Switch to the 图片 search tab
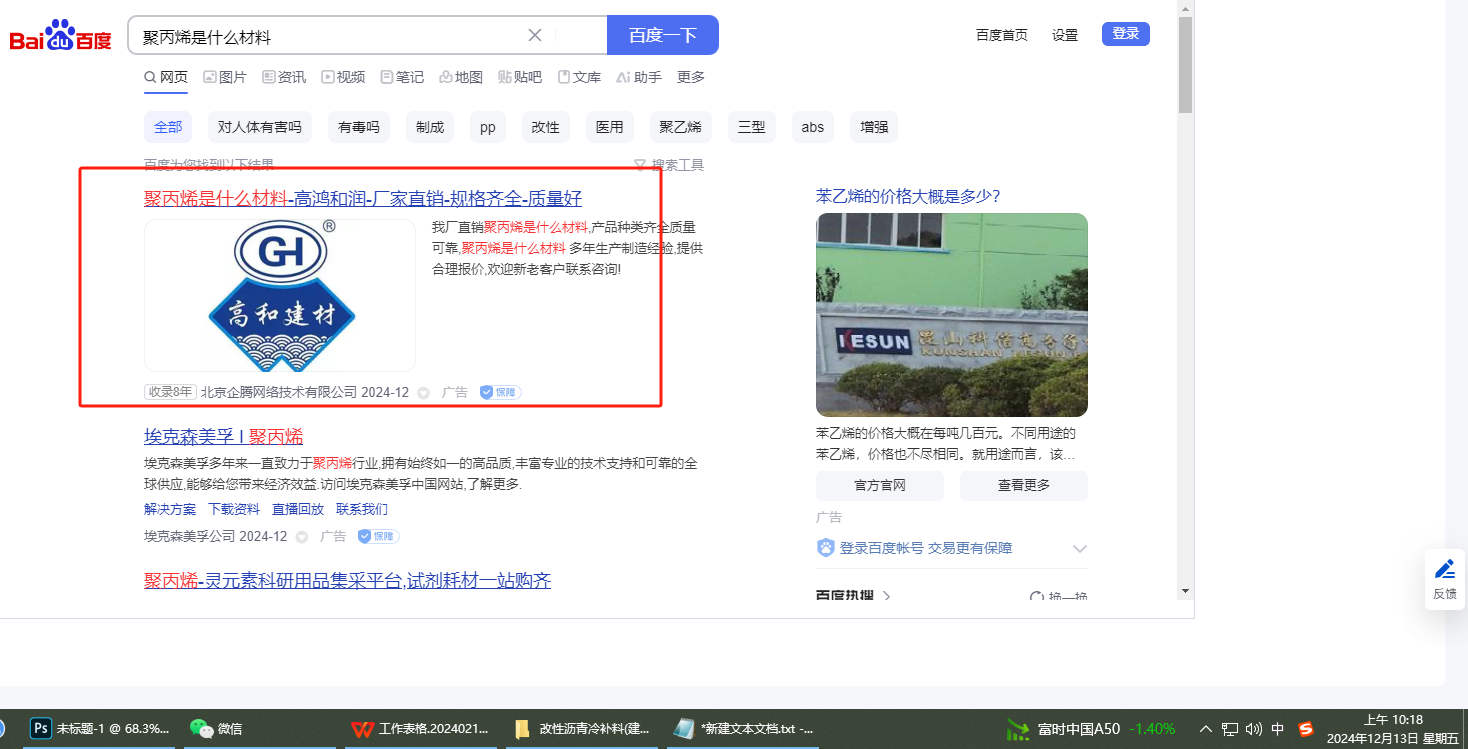The image size is (1468, 749). [x=225, y=77]
